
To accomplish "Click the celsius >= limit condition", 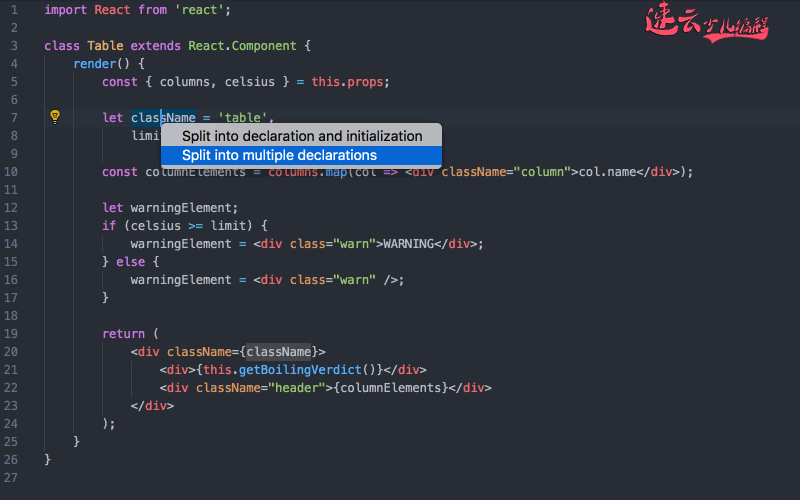I will (x=188, y=226).
